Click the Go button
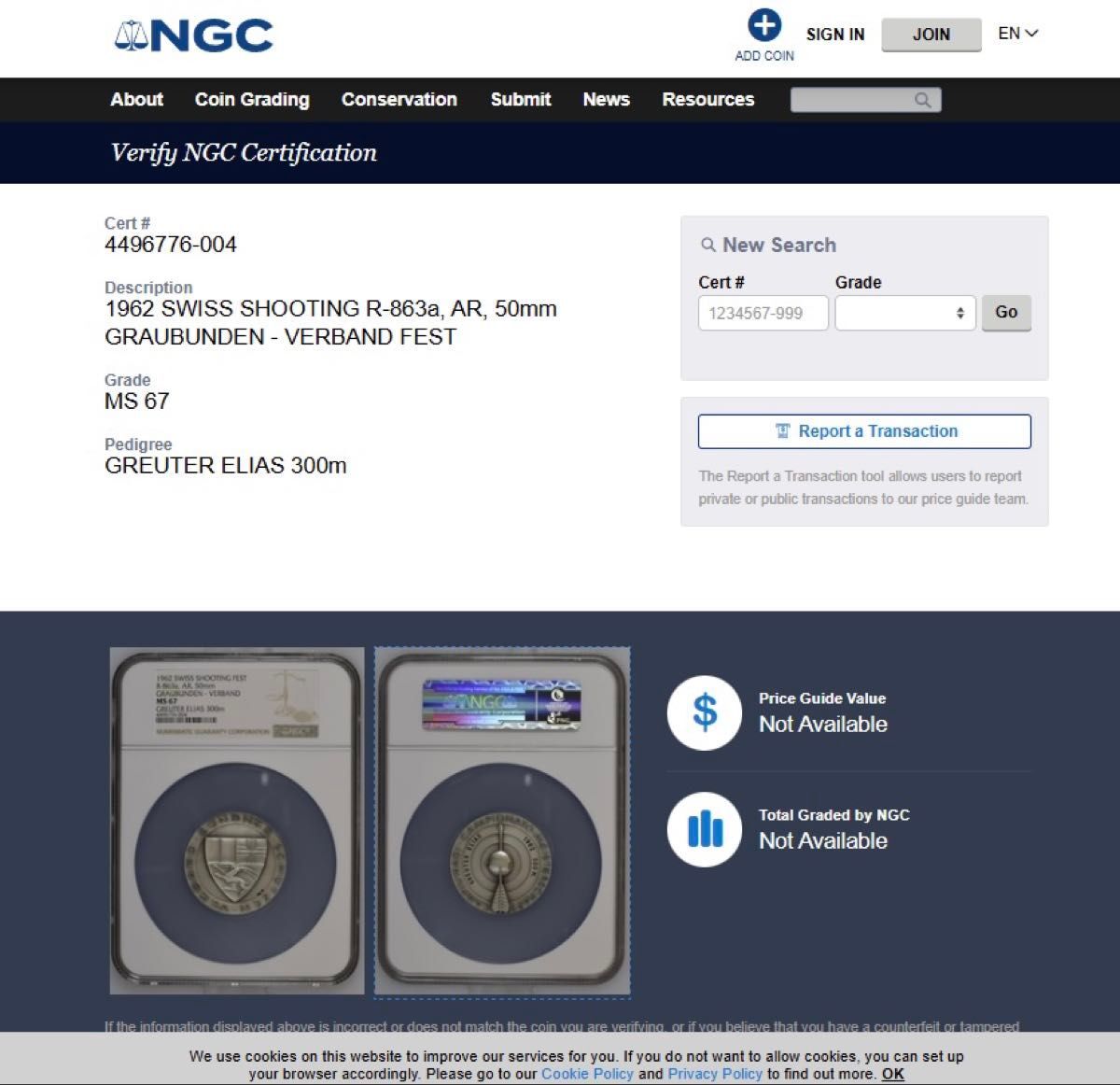Image resolution: width=1120 pixels, height=1085 pixels. point(1006,313)
